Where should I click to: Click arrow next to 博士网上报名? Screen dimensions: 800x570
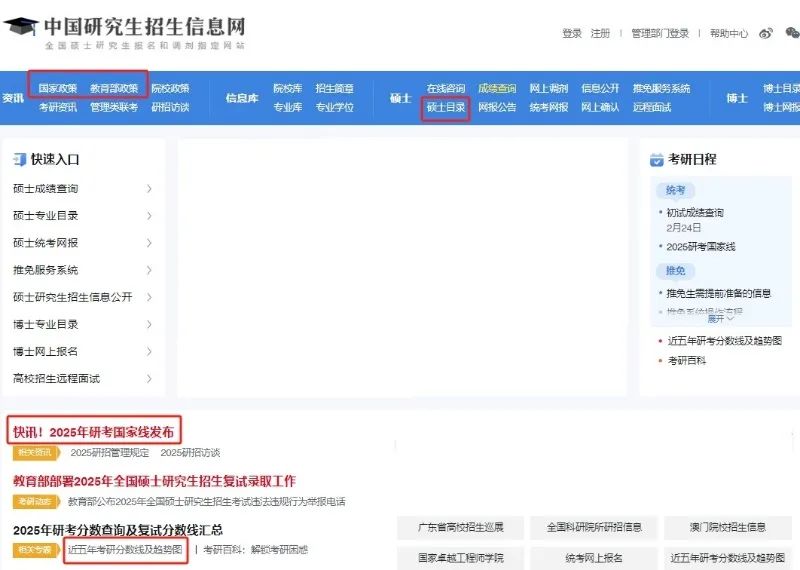(149, 352)
